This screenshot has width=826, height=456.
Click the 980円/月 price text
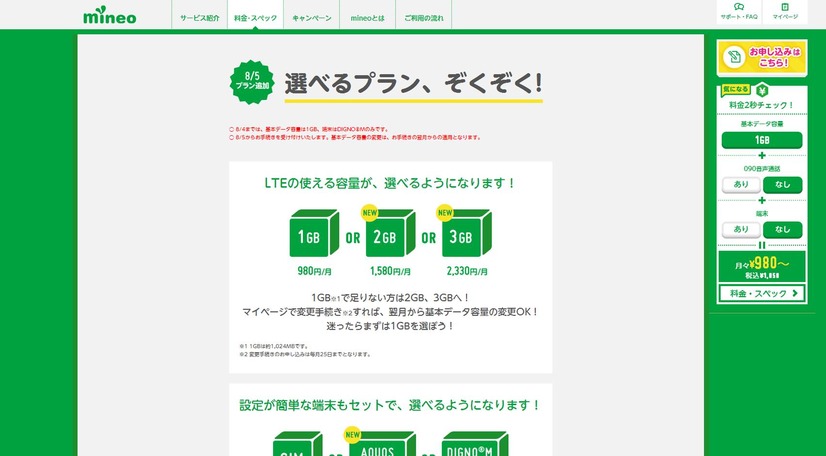(314, 271)
